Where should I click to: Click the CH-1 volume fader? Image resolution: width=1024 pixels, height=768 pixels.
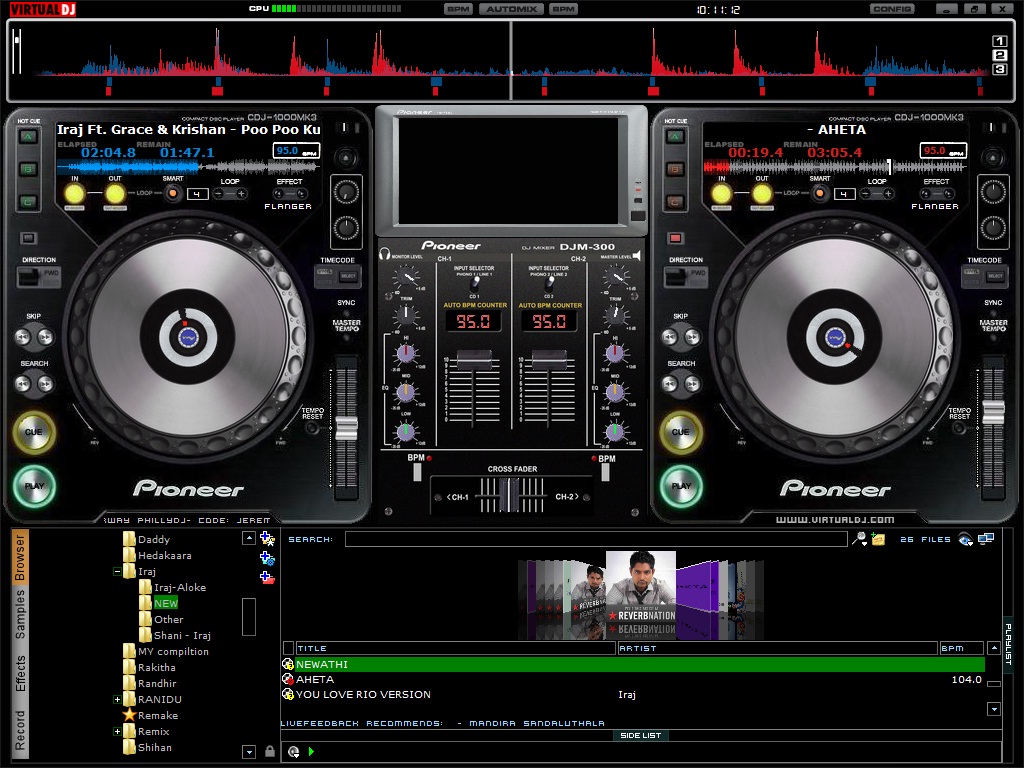pos(474,358)
